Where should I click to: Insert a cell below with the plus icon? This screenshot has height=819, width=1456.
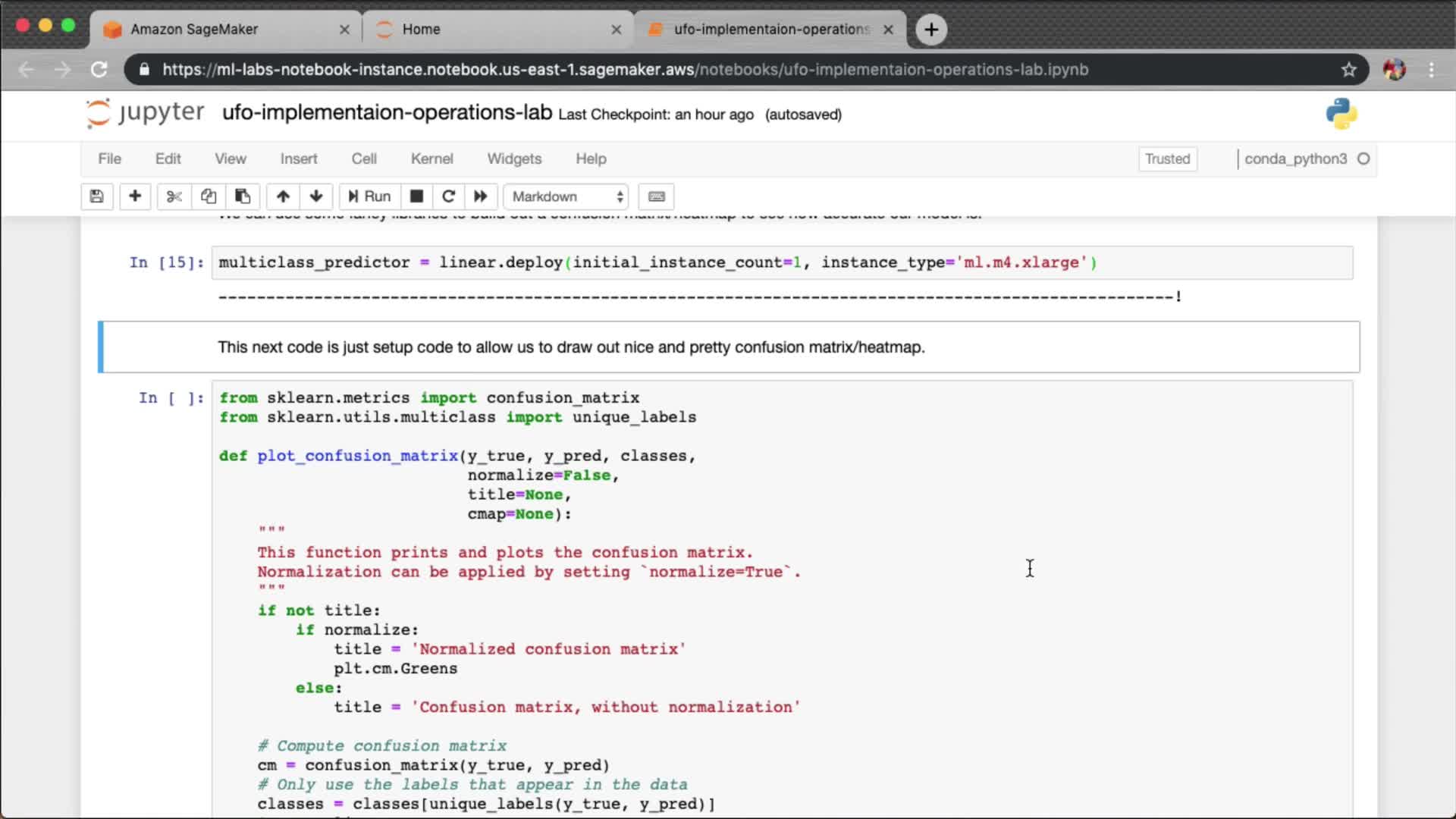[135, 196]
